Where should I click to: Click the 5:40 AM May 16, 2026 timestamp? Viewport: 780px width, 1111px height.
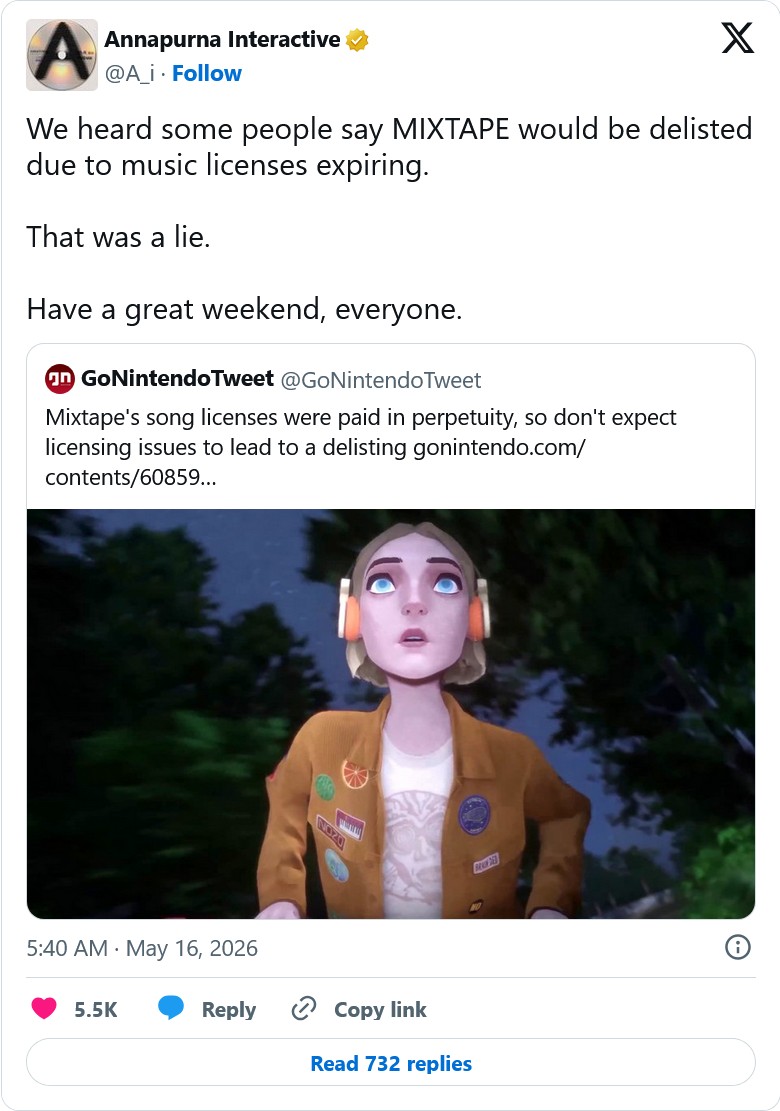point(142,948)
